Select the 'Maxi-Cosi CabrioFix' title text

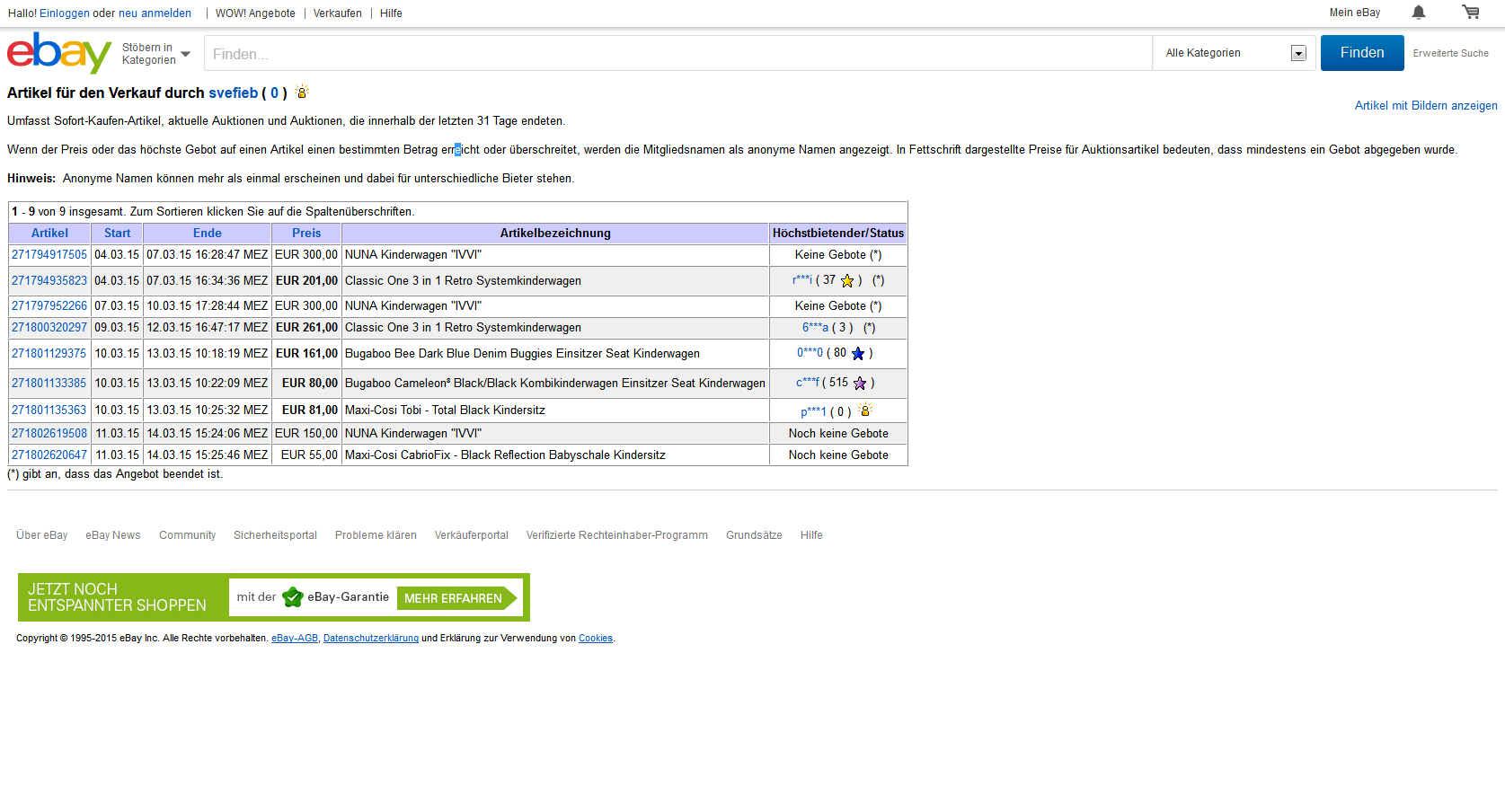398,455
